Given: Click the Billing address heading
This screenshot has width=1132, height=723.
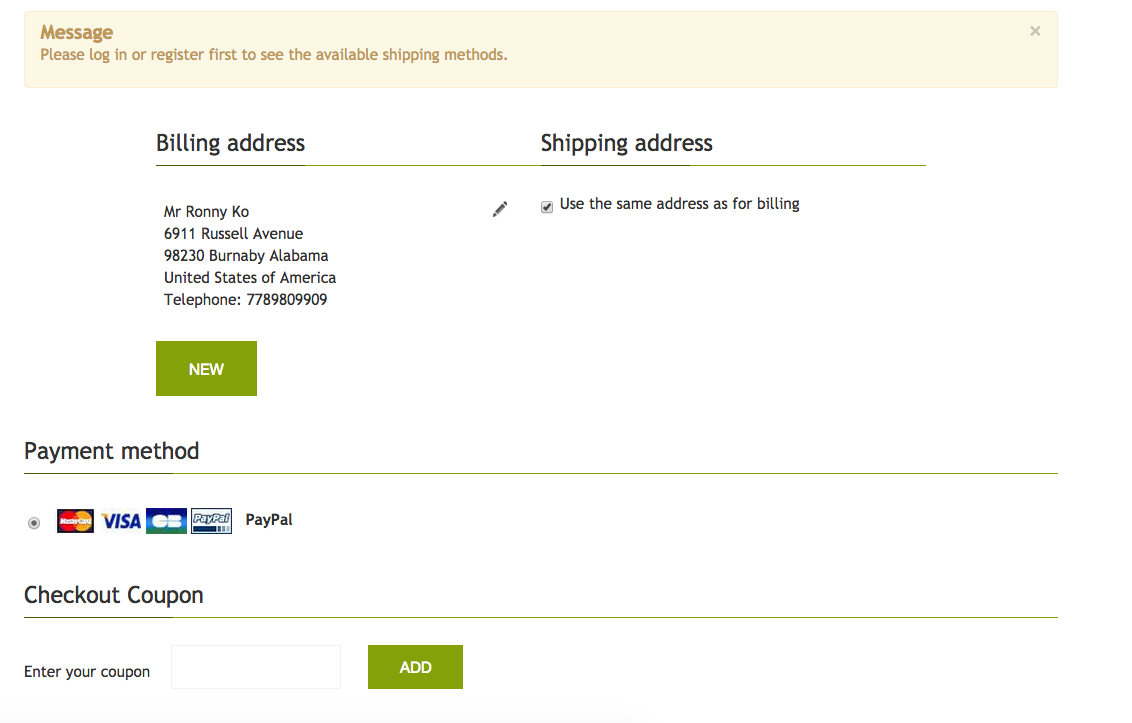Looking at the screenshot, I should pyautogui.click(x=230, y=143).
